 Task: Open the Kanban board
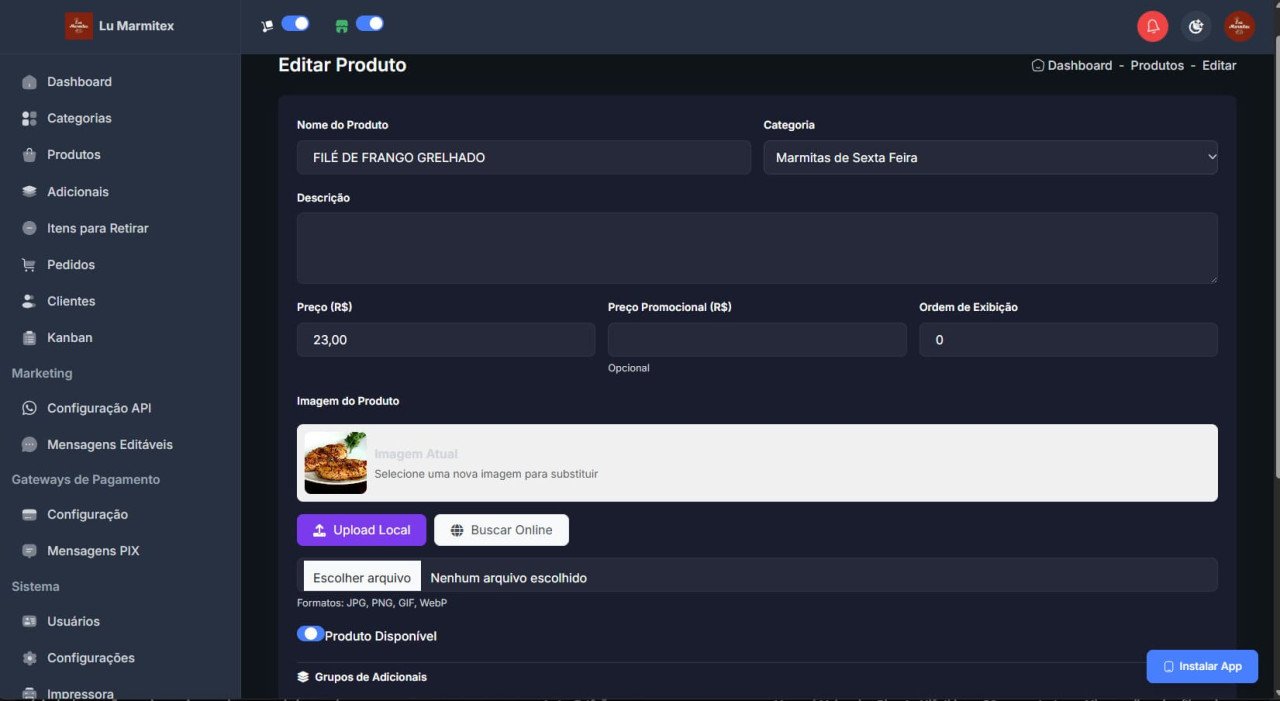(x=69, y=337)
